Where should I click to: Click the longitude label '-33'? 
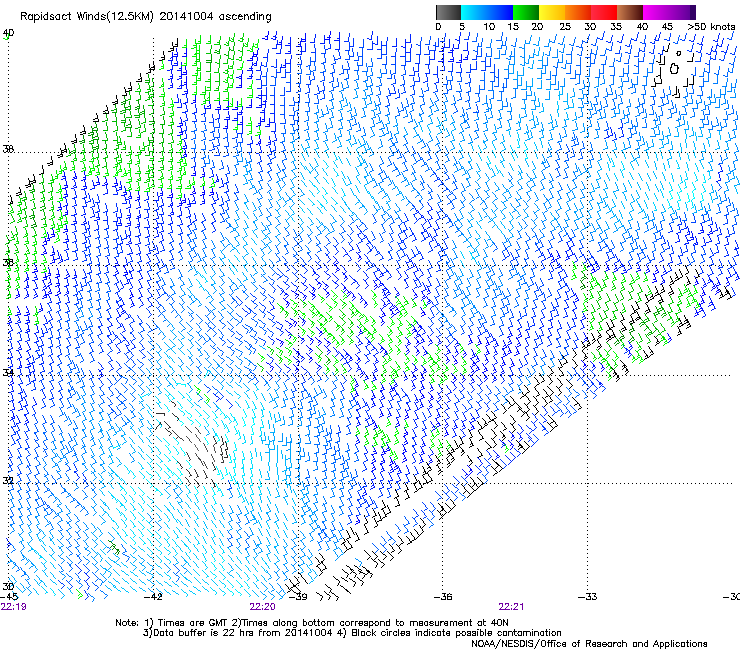tap(588, 597)
